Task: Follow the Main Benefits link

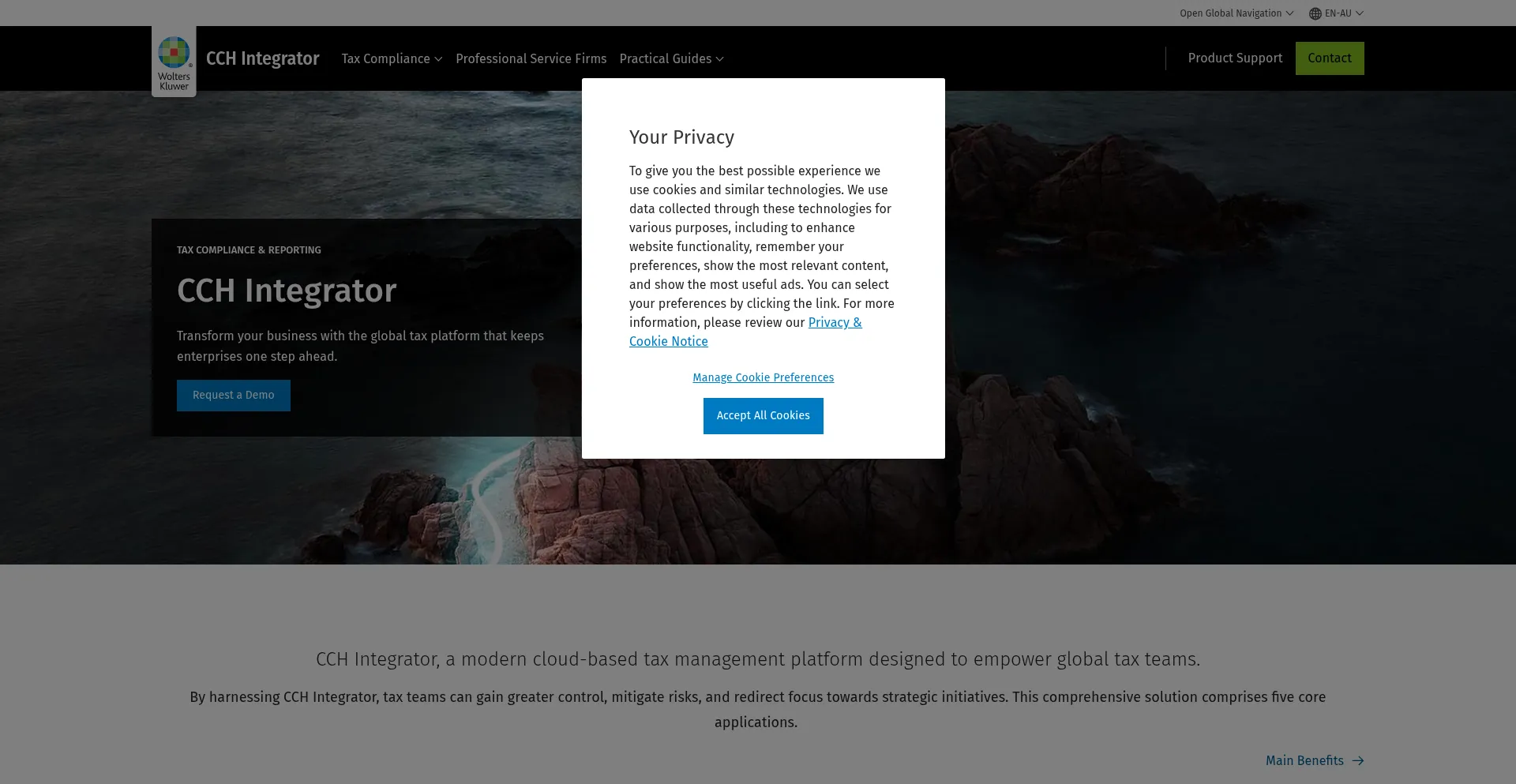Action: pos(1315,760)
